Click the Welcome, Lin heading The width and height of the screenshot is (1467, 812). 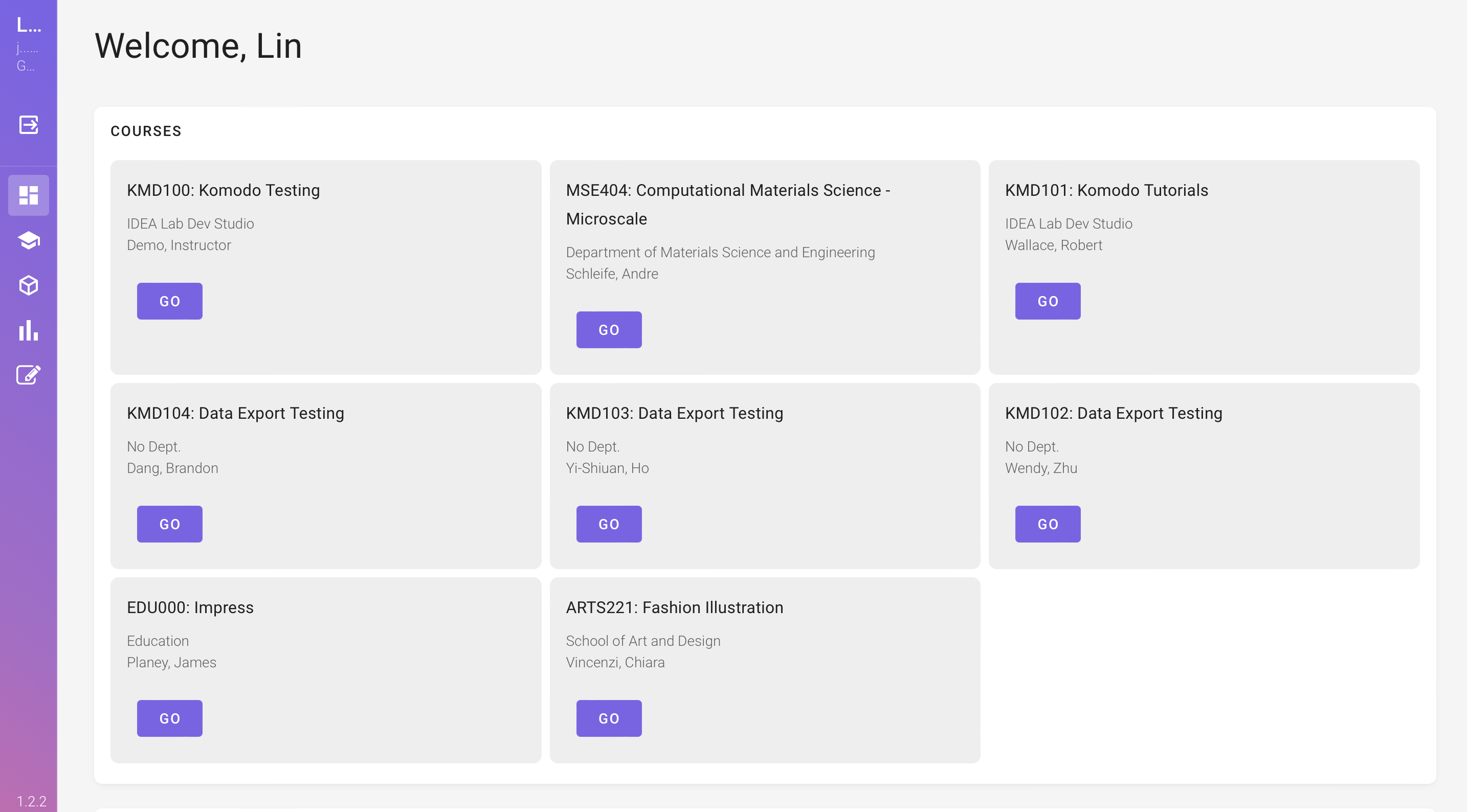click(x=198, y=46)
